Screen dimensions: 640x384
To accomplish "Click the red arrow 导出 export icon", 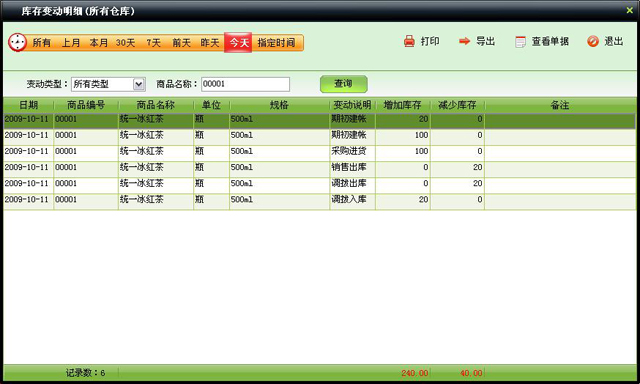I will [464, 41].
